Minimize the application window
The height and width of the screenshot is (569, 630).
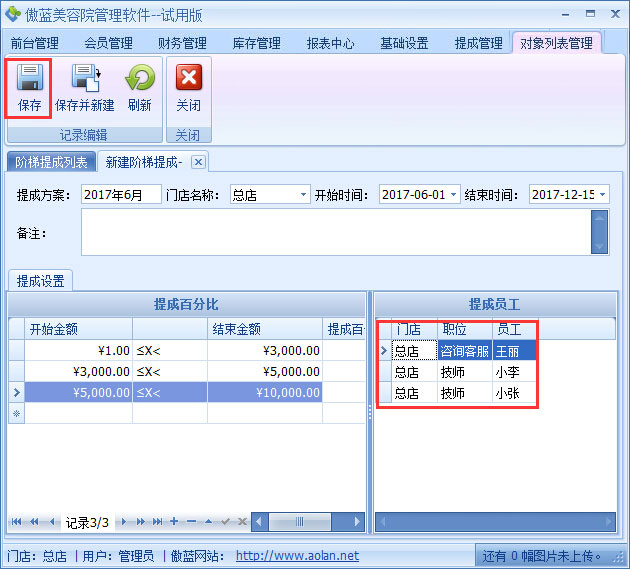click(566, 14)
